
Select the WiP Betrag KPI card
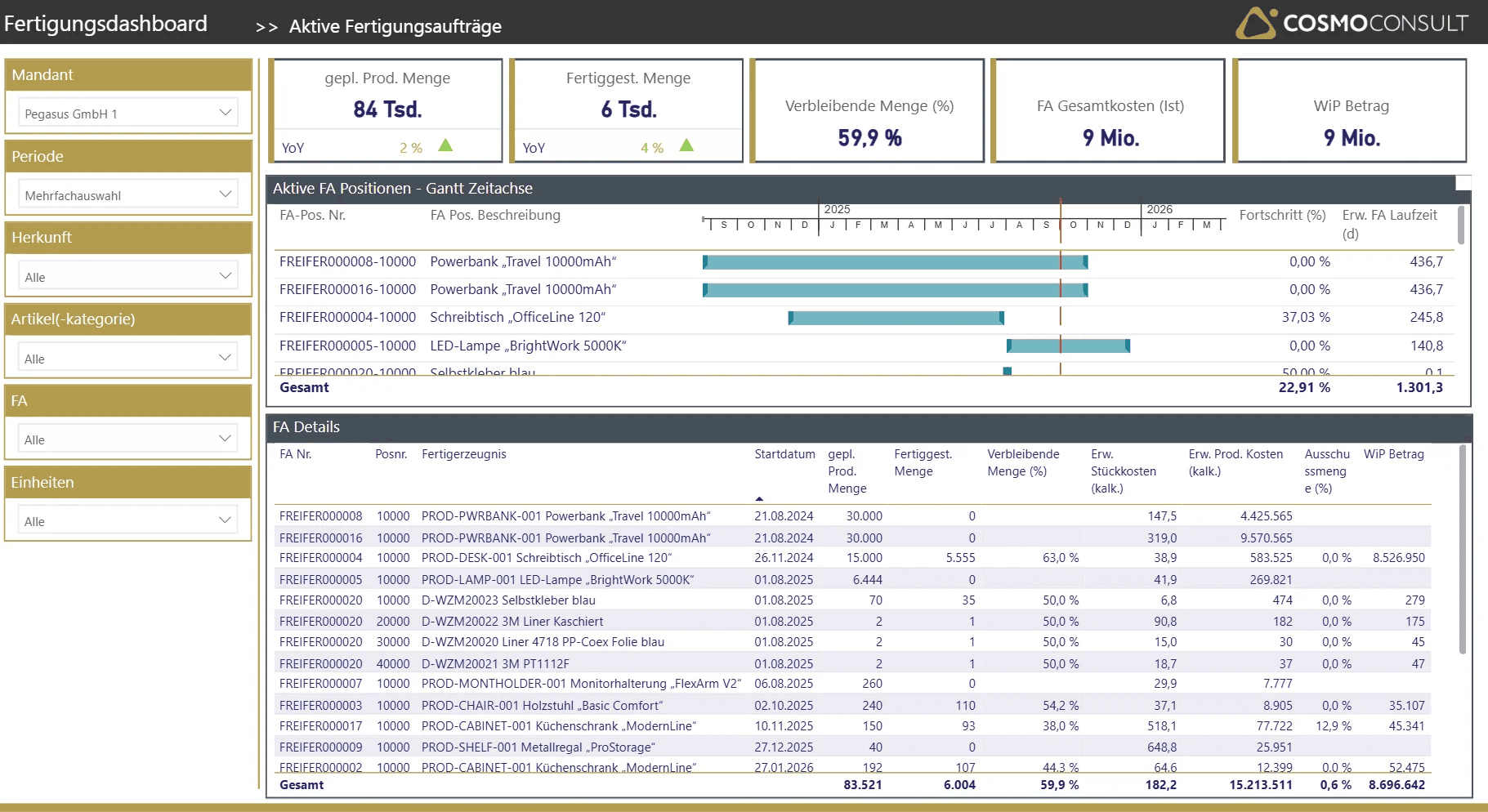(1351, 110)
